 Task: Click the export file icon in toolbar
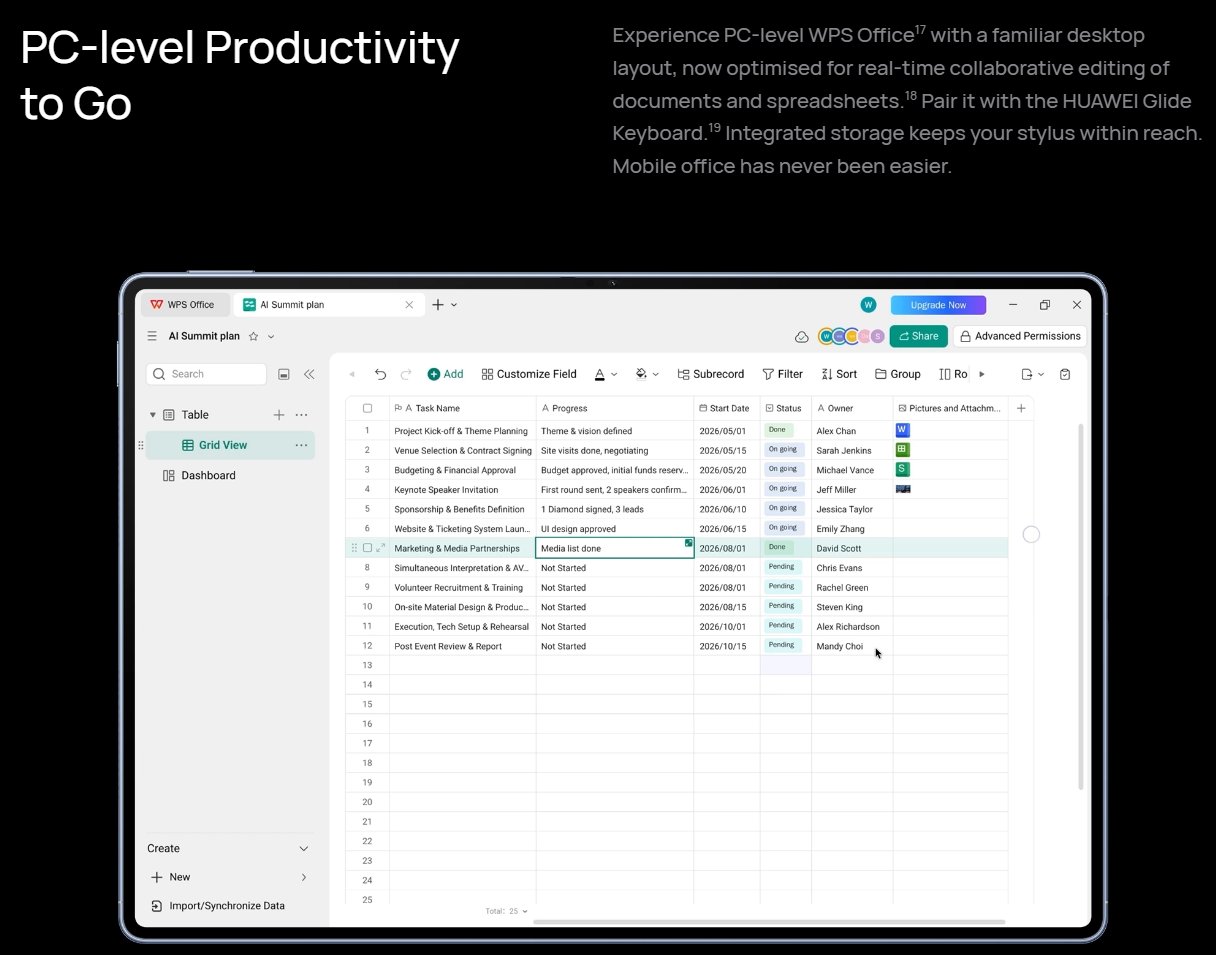1027,374
